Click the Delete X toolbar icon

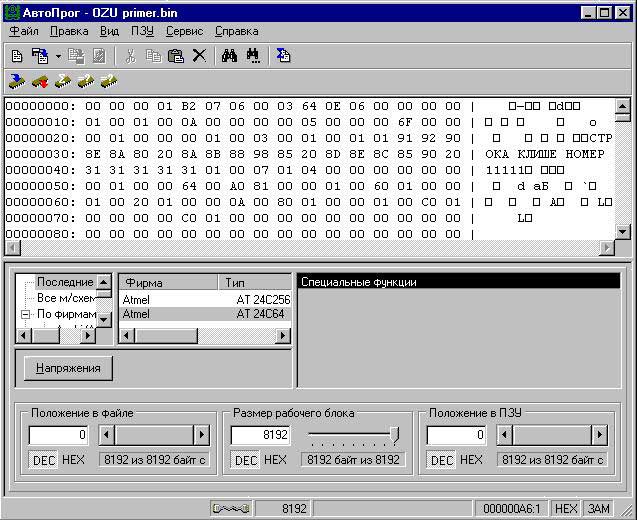click(x=199, y=56)
